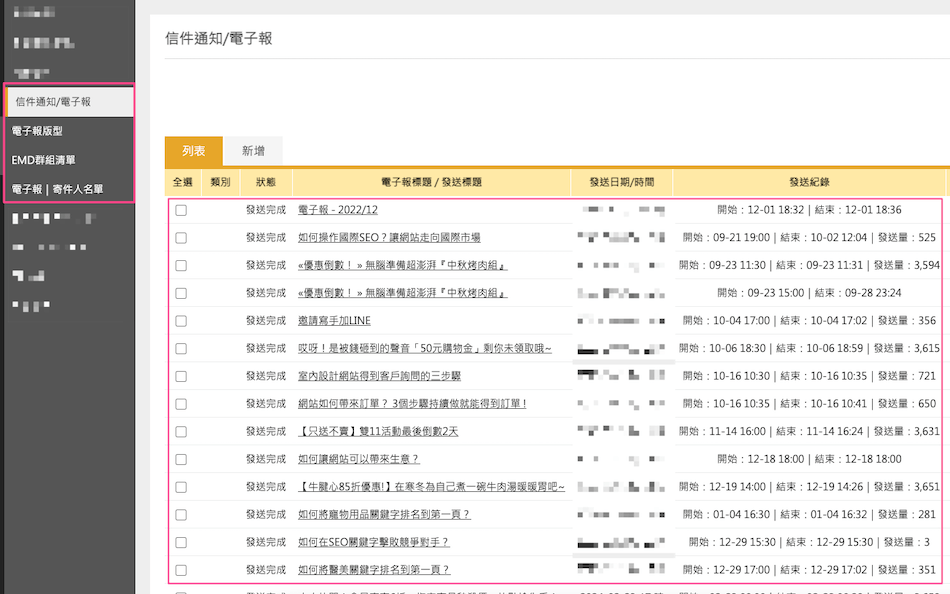
Task: Open the 電子報 - 2022/12 newsletter link
Action: coord(337,211)
